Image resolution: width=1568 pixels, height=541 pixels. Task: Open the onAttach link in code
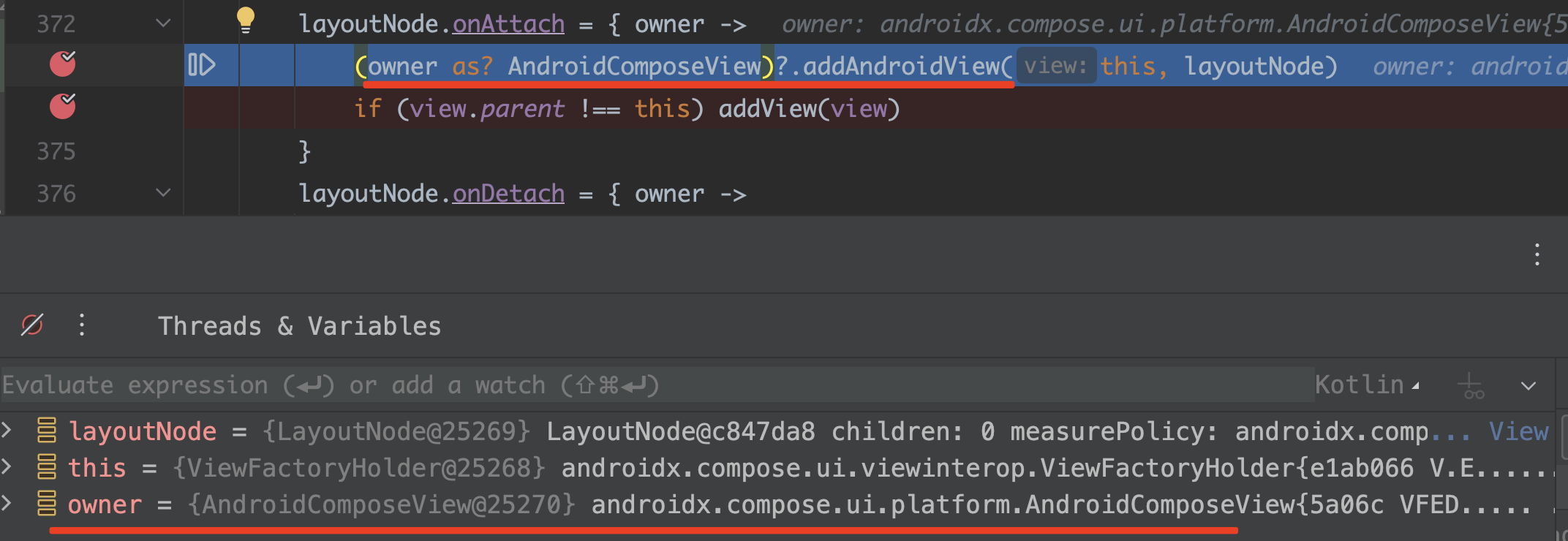coord(508,24)
